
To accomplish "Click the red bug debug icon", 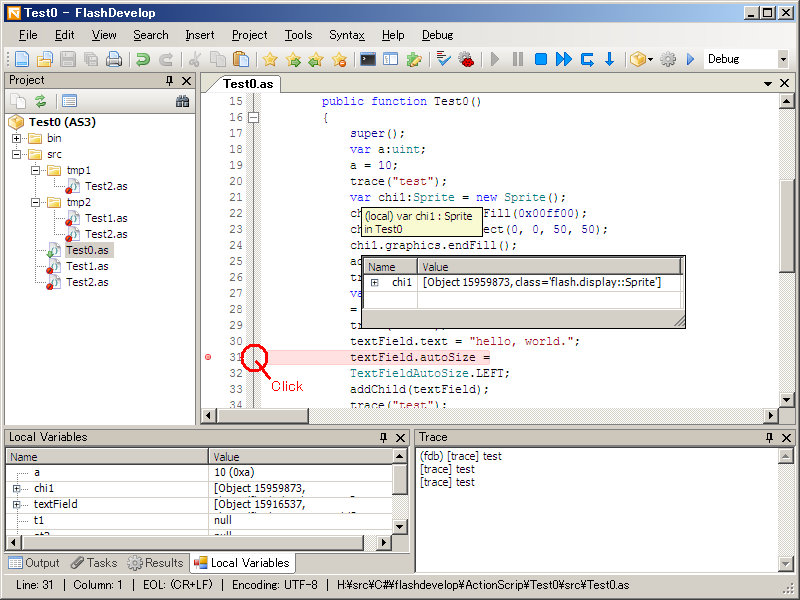I will coord(466,59).
